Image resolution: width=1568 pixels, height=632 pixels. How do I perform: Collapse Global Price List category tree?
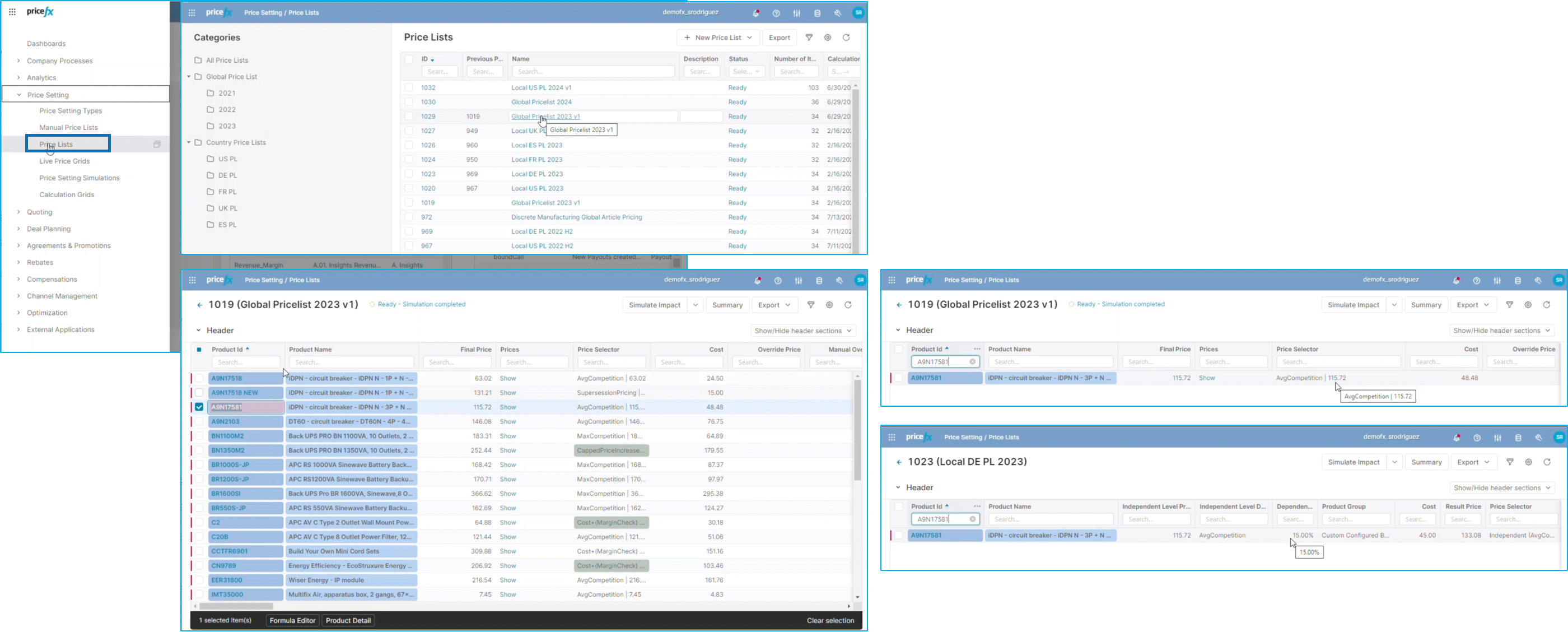point(189,77)
